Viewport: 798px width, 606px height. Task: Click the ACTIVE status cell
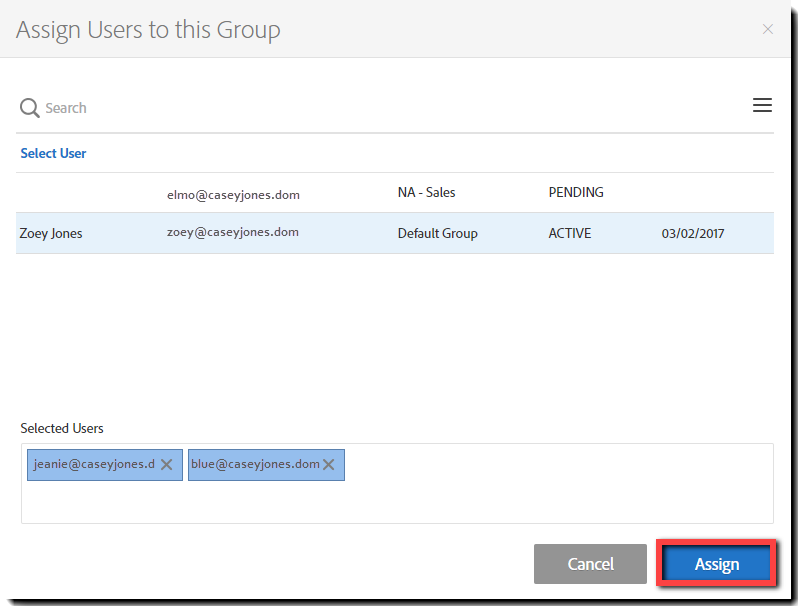coord(569,233)
